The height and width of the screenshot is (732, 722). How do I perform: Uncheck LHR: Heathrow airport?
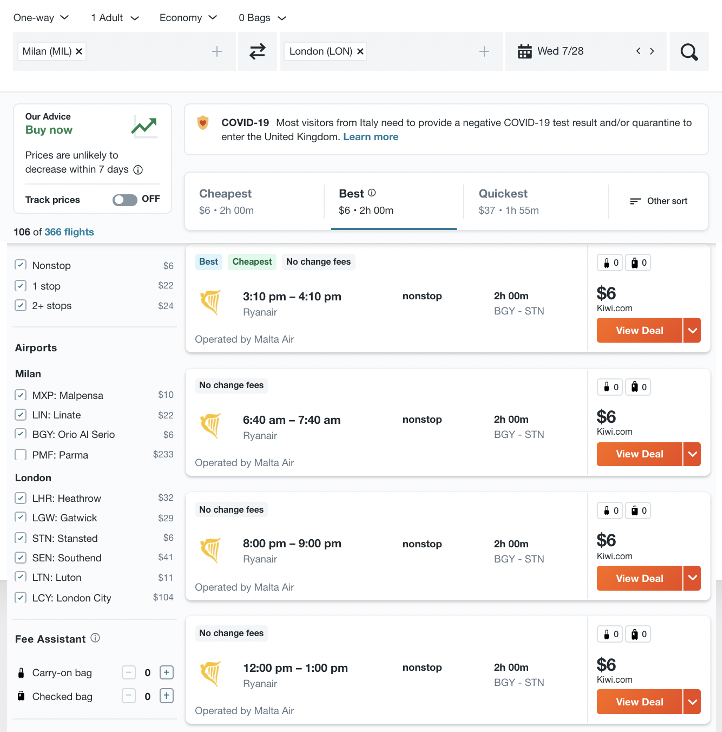coord(21,498)
